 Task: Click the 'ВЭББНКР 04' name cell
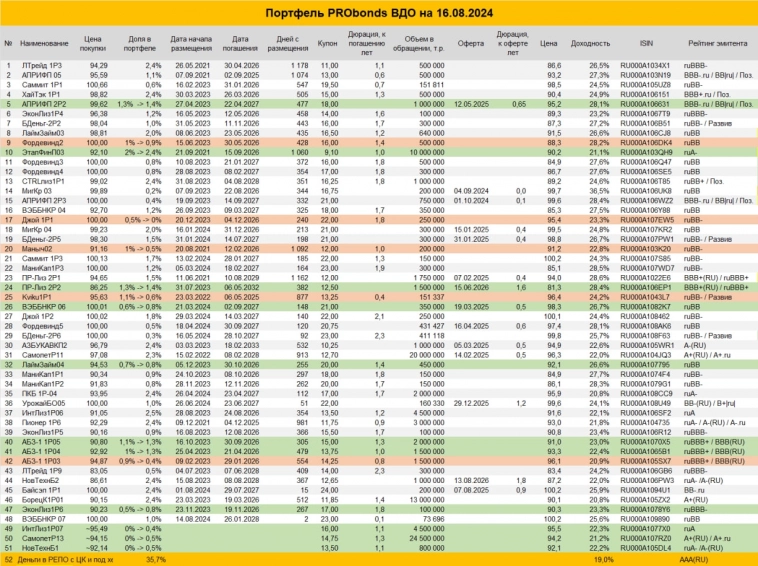tap(44, 211)
